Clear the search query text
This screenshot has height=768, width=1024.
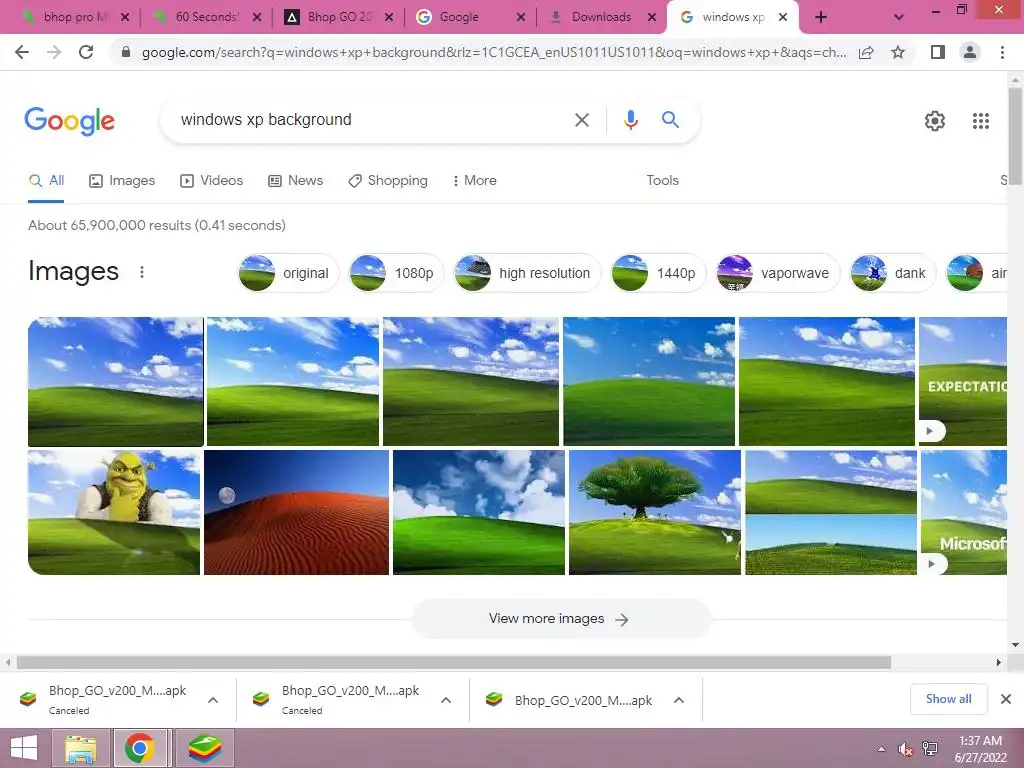tap(581, 120)
